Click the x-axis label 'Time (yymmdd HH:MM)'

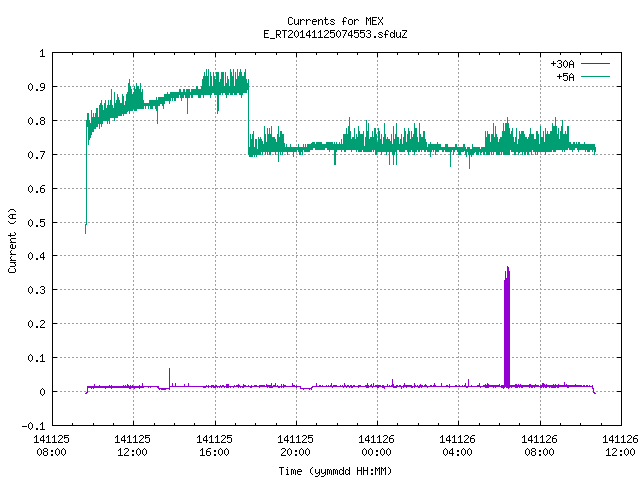[335, 471]
